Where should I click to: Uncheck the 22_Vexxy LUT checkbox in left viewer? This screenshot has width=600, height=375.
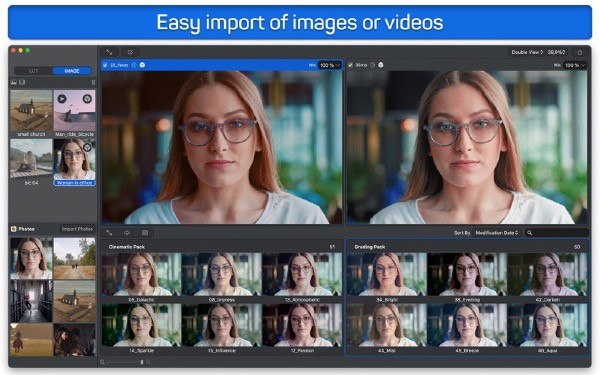tap(105, 65)
